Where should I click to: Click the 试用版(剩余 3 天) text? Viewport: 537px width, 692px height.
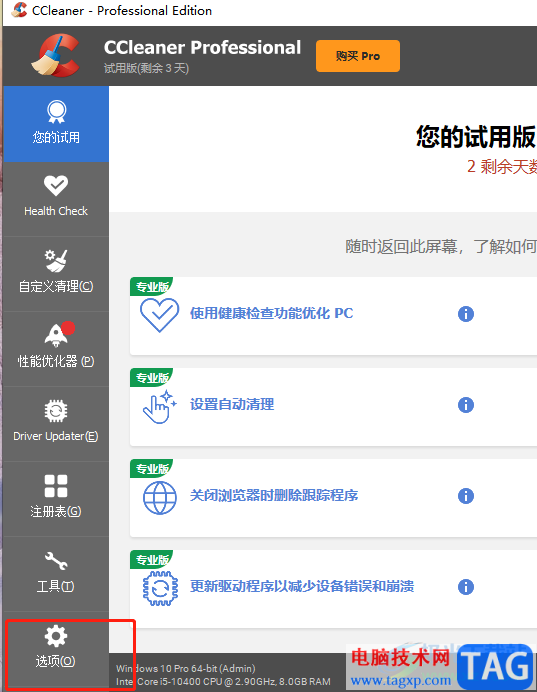tap(146, 68)
